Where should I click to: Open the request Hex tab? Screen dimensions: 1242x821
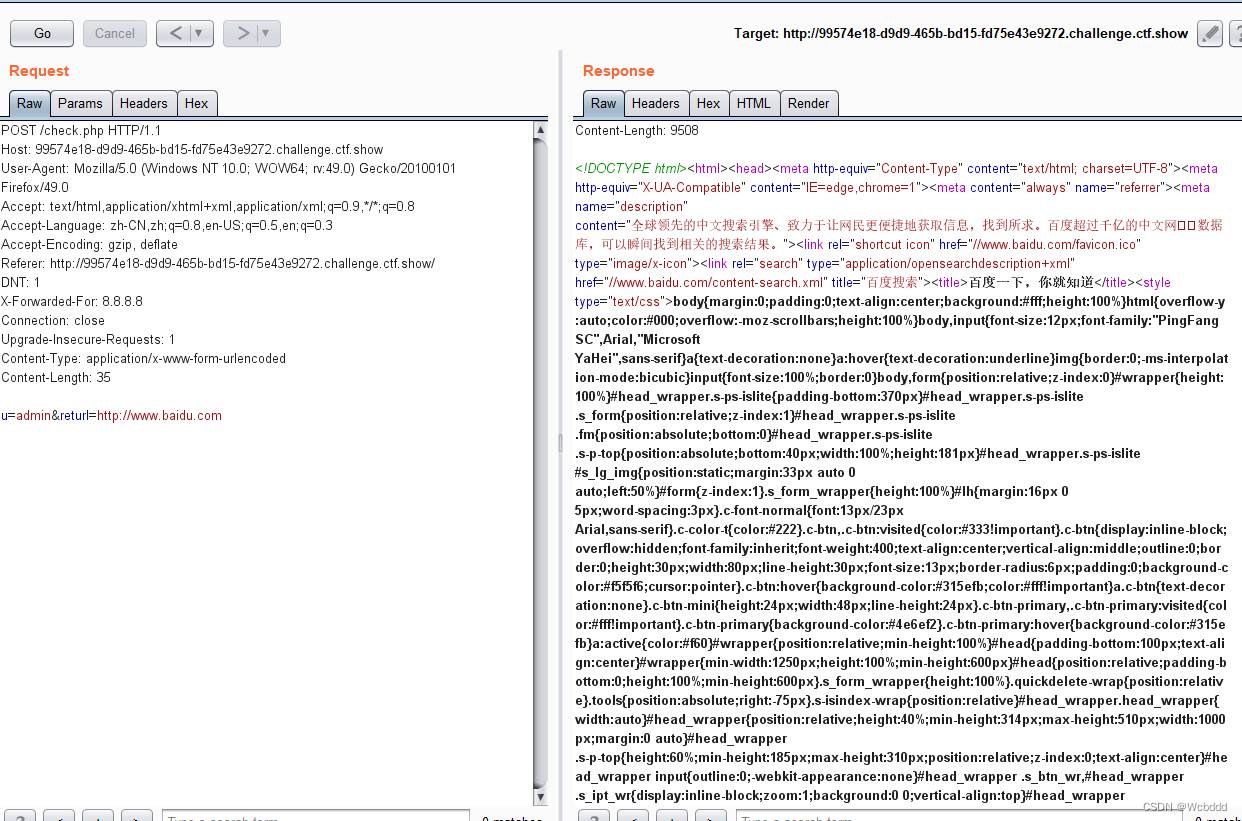pyautogui.click(x=197, y=103)
